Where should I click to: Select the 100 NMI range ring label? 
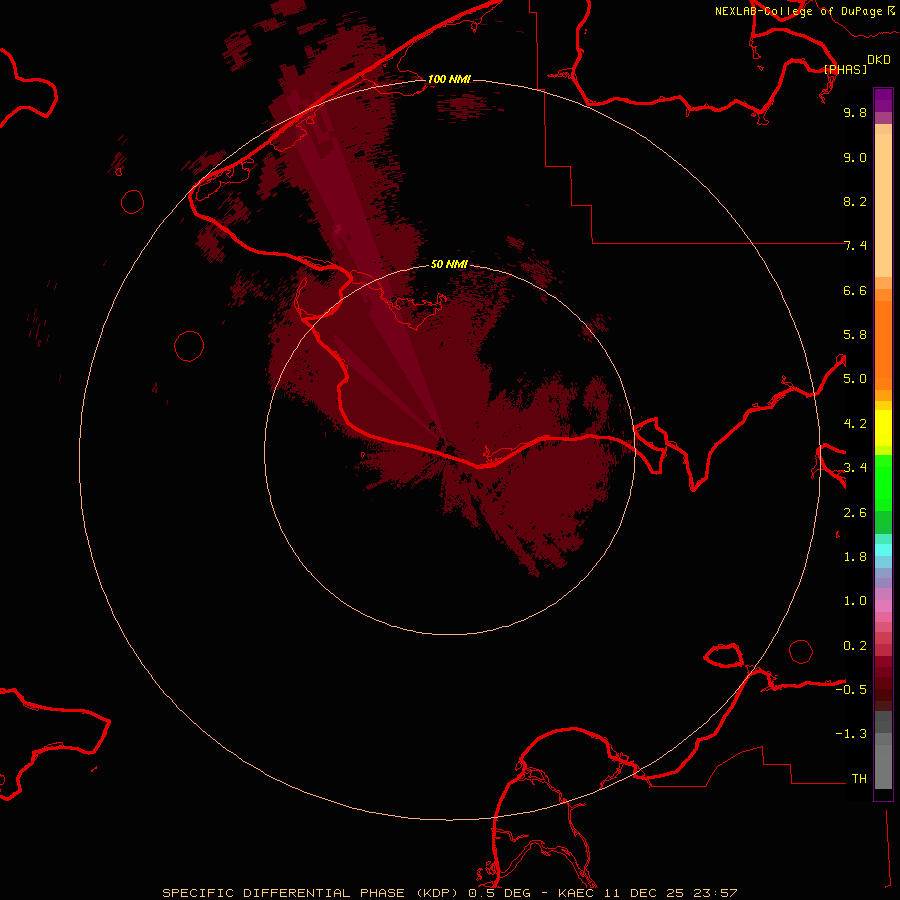(x=449, y=79)
